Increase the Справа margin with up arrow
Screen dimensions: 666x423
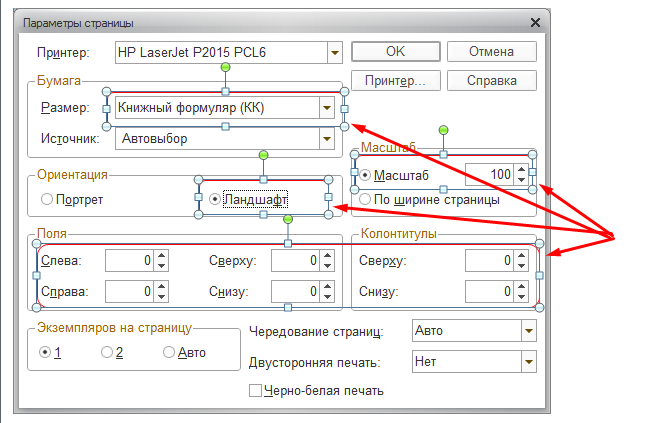pyautogui.click(x=161, y=287)
